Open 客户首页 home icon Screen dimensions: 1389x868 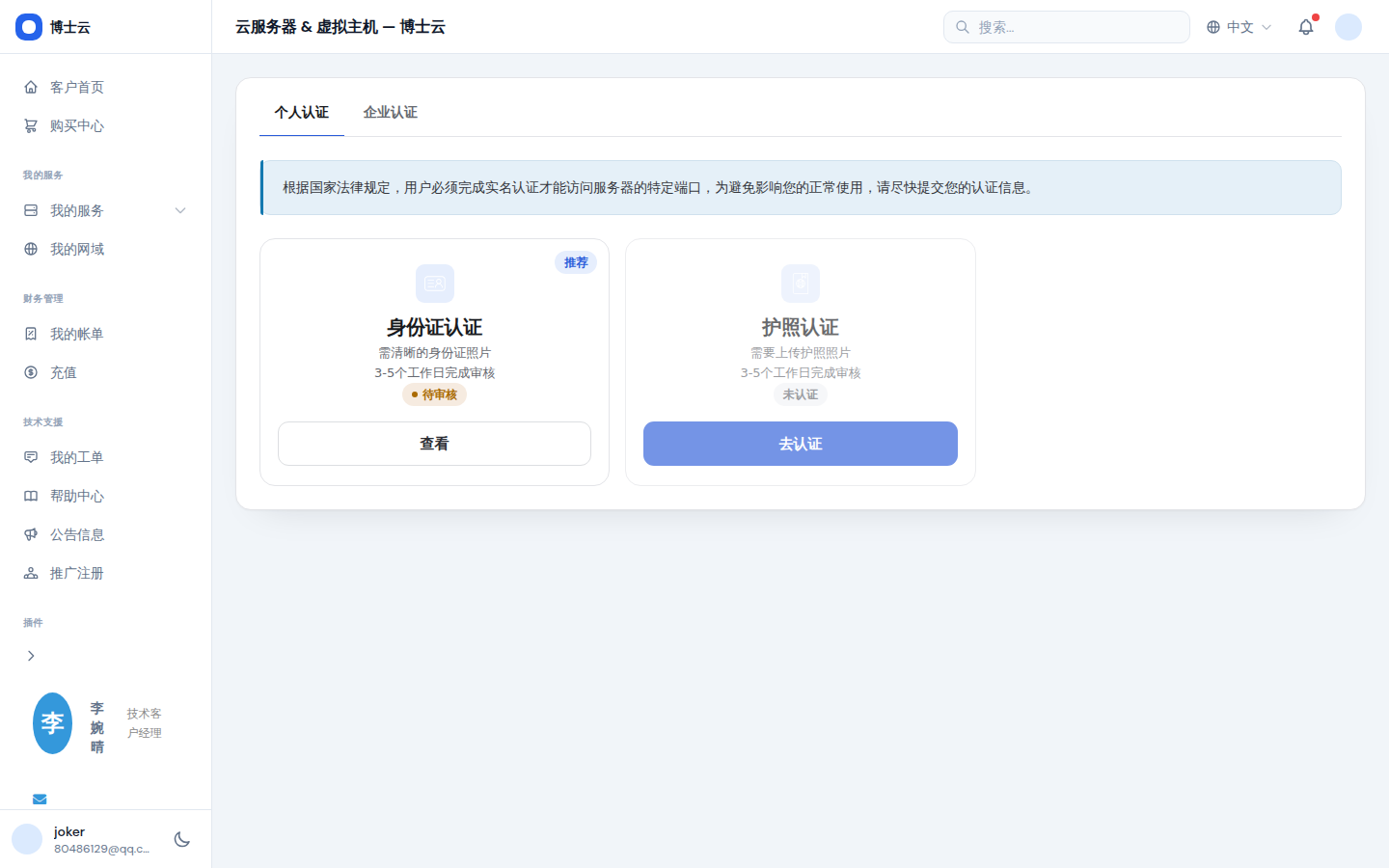[x=31, y=87]
